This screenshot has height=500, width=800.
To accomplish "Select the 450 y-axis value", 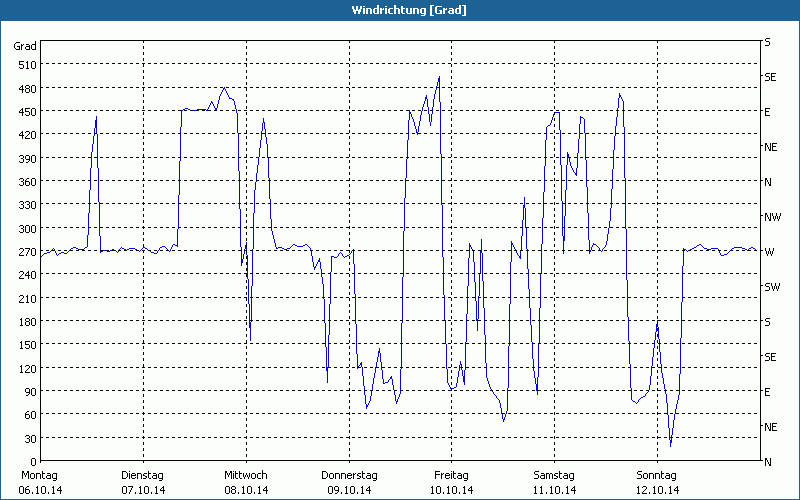I will (28, 112).
